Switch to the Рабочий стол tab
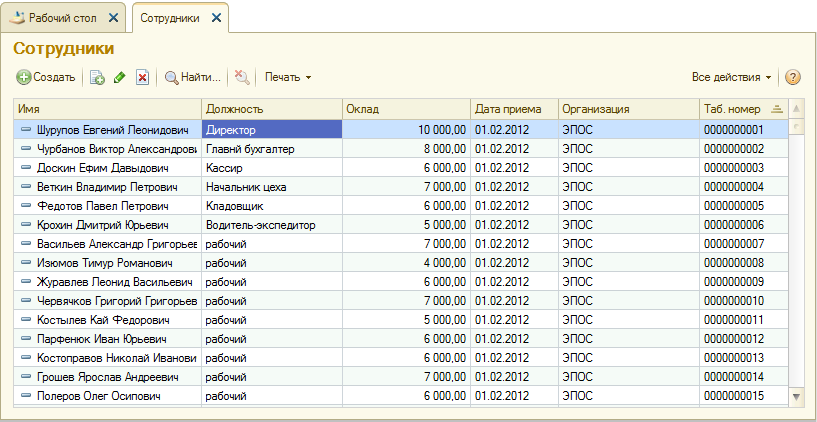The image size is (817, 422). 63,18
